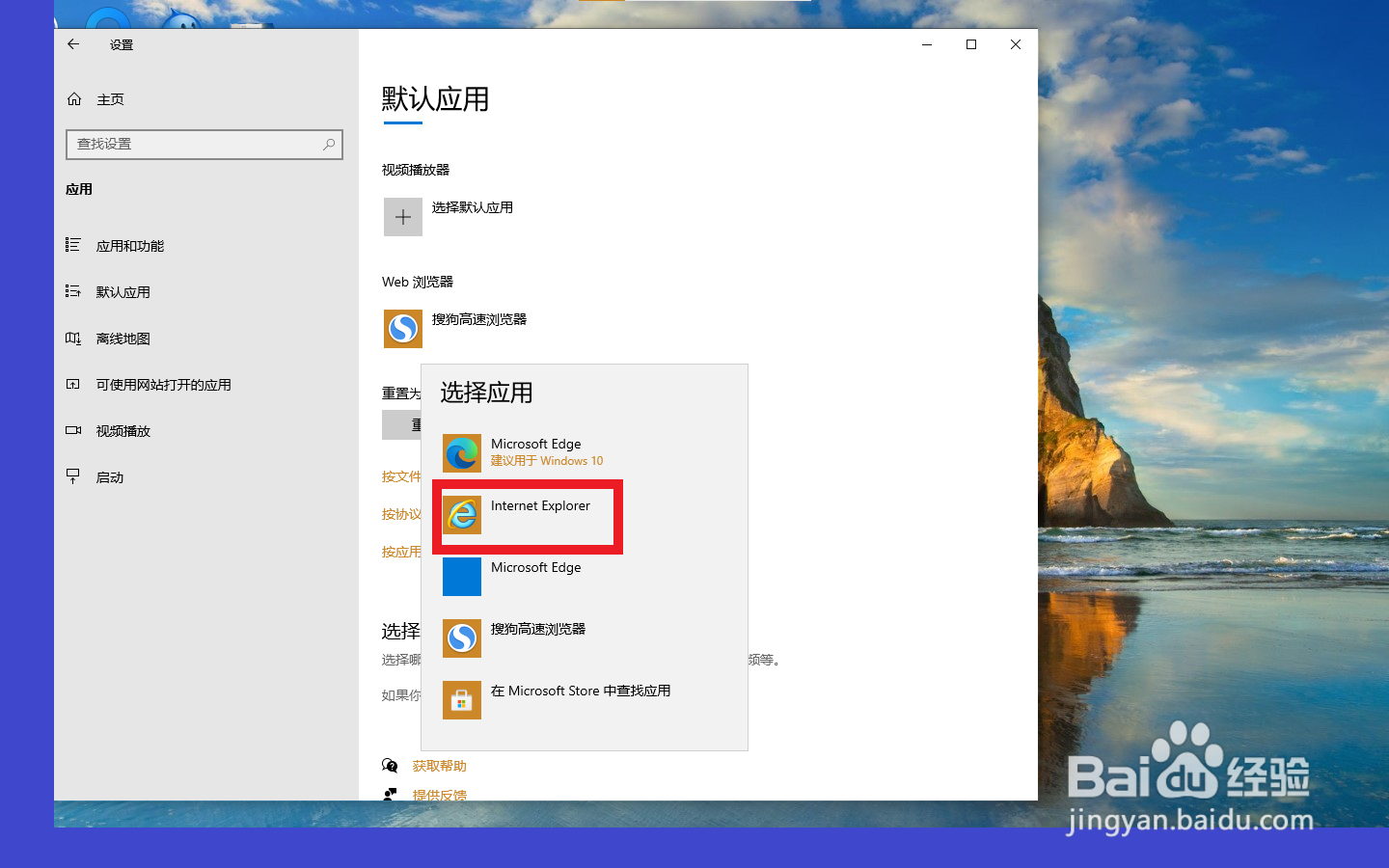Click the Internet Explorer e icon
The height and width of the screenshot is (868, 1389).
tap(462, 515)
